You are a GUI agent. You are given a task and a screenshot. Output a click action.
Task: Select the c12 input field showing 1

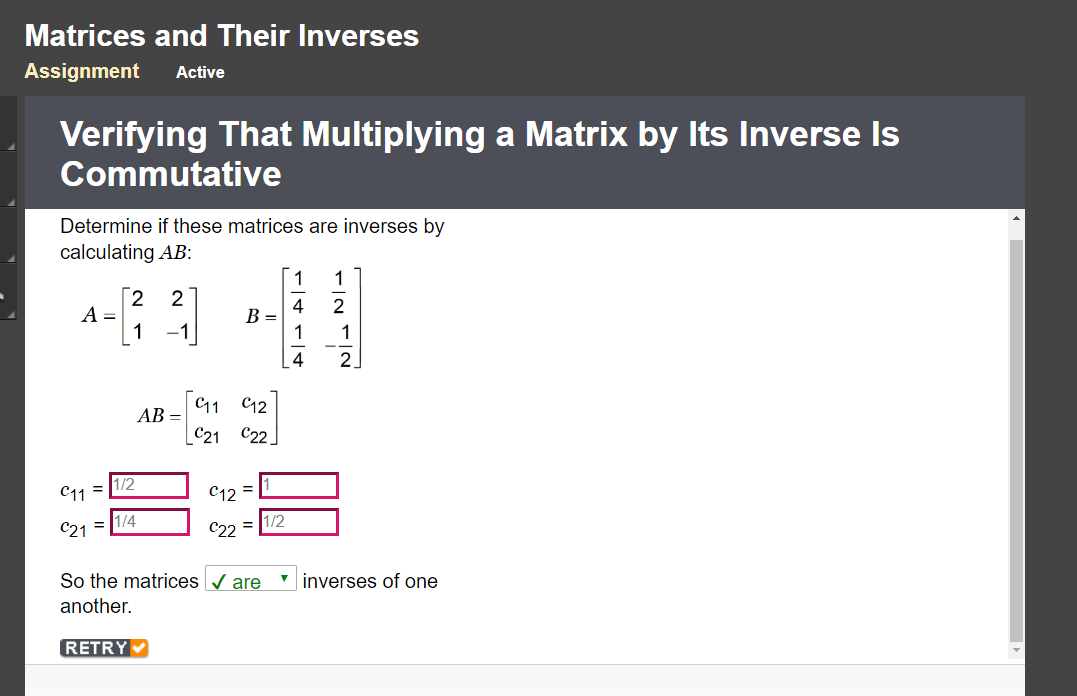point(298,485)
